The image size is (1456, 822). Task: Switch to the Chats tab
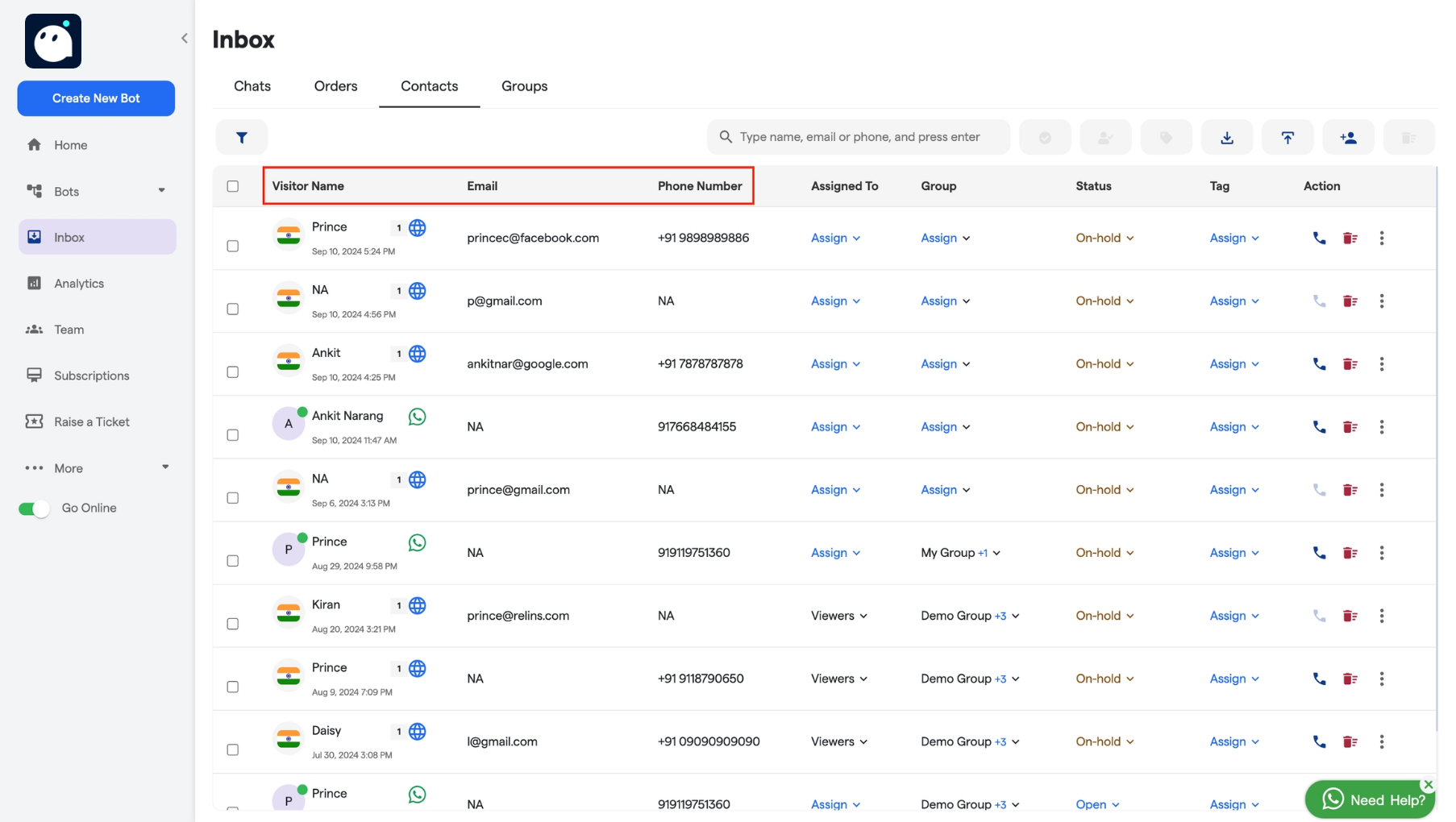point(252,86)
